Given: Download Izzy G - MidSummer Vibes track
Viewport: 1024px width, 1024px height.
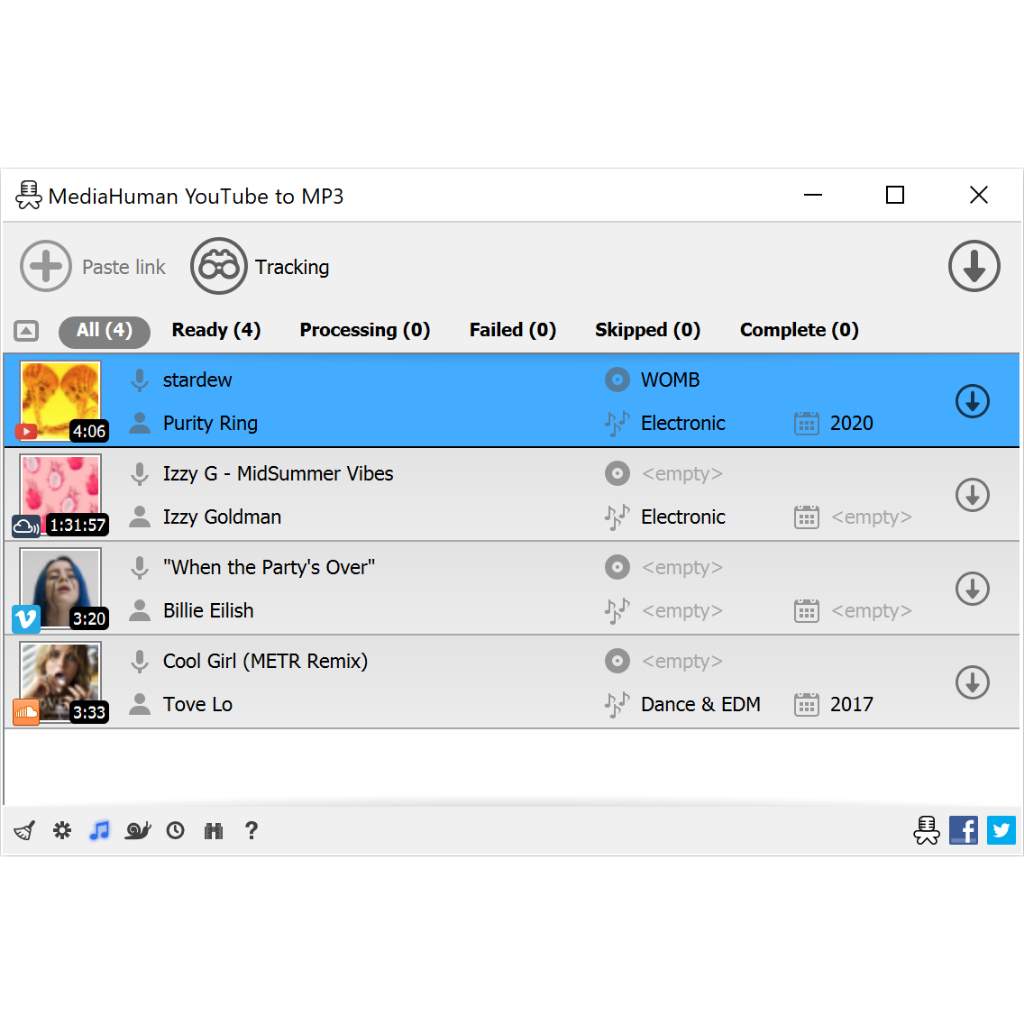Looking at the screenshot, I should coord(972,496).
